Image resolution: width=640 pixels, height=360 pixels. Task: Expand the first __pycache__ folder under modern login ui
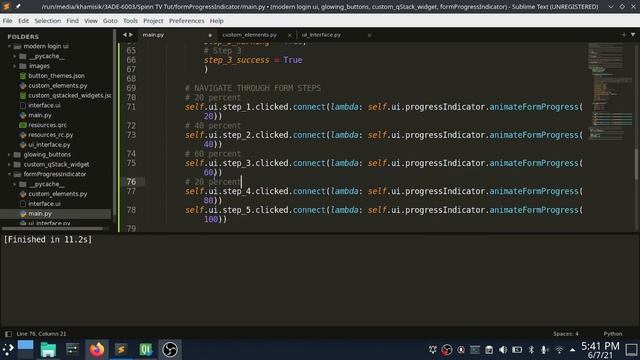pyautogui.click(x=15, y=56)
